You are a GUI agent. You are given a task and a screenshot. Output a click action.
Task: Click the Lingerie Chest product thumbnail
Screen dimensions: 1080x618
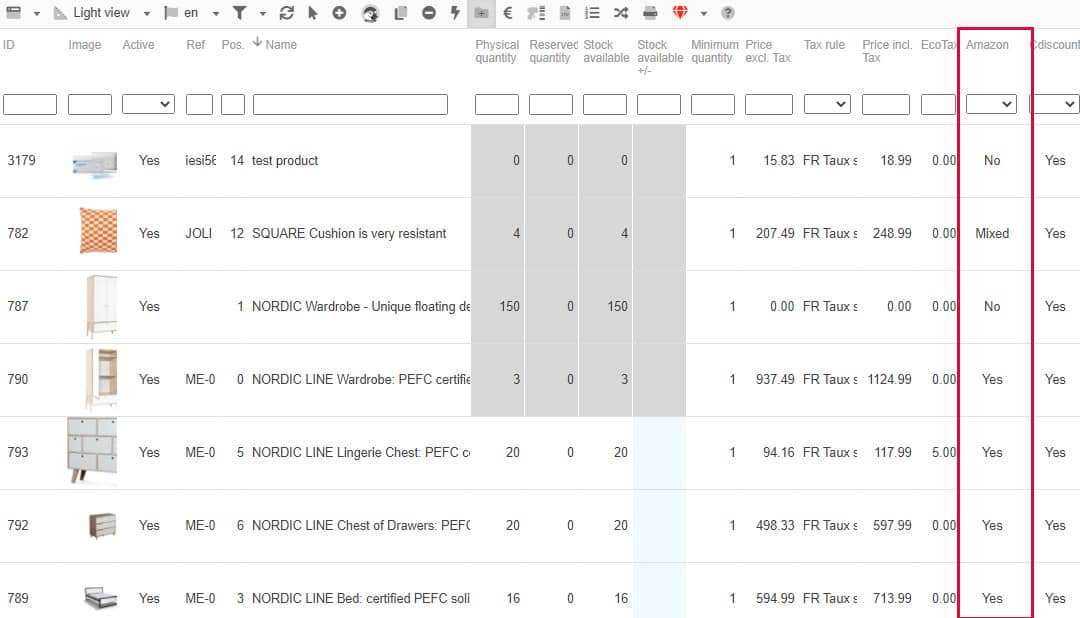[x=92, y=451]
